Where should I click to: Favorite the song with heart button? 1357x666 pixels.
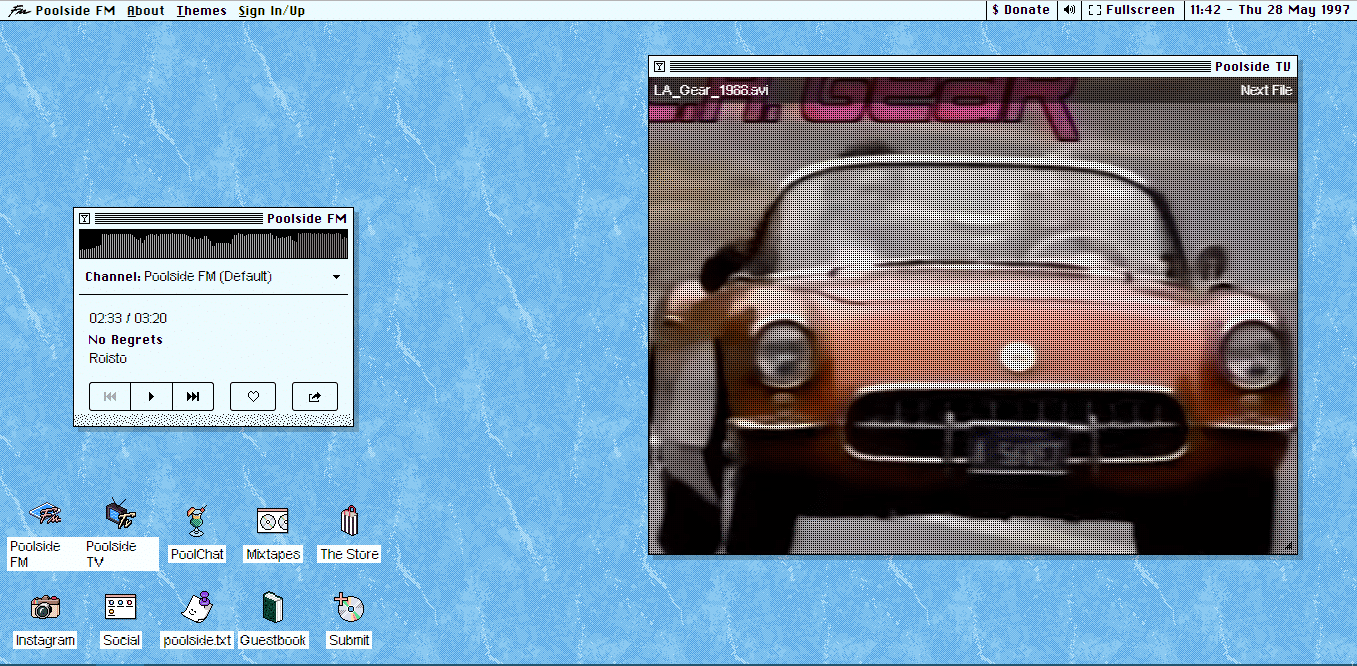[x=253, y=396]
